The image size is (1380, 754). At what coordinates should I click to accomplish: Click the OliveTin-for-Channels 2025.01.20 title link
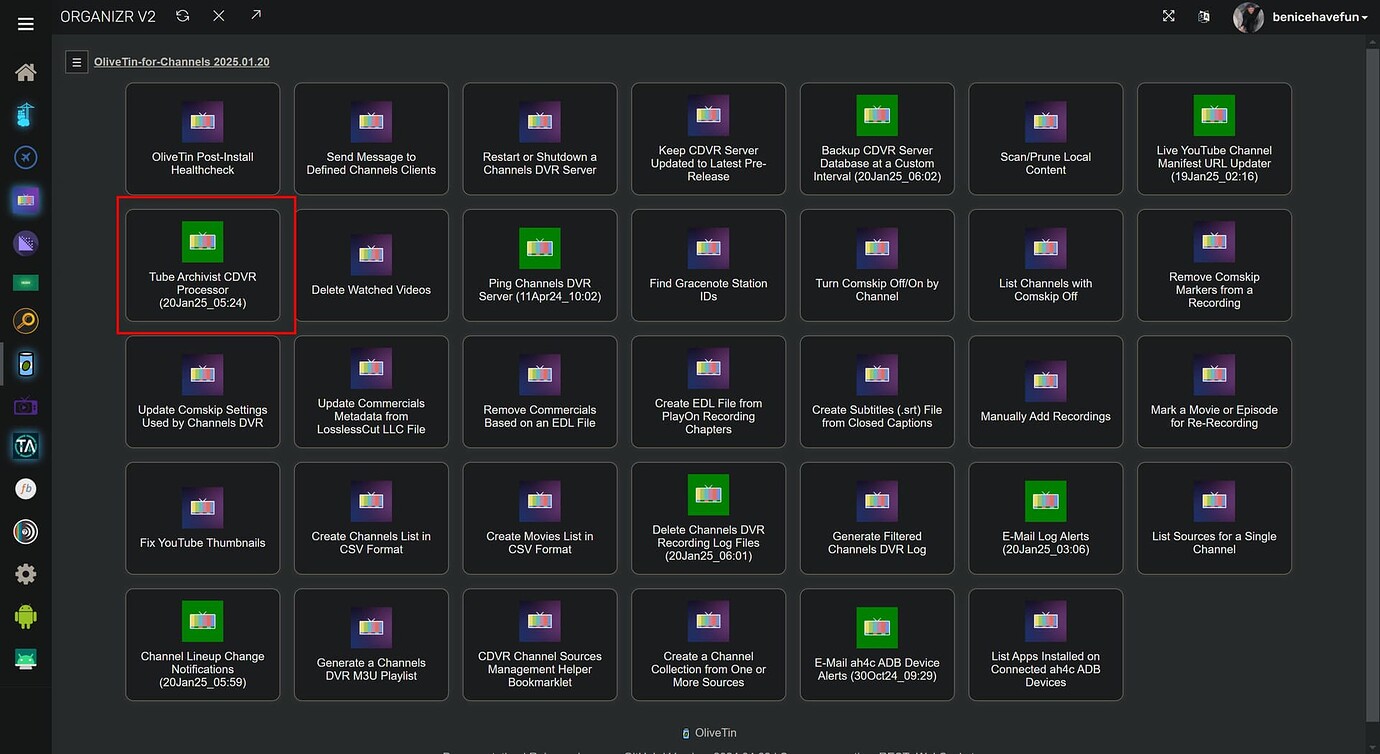tap(181, 62)
